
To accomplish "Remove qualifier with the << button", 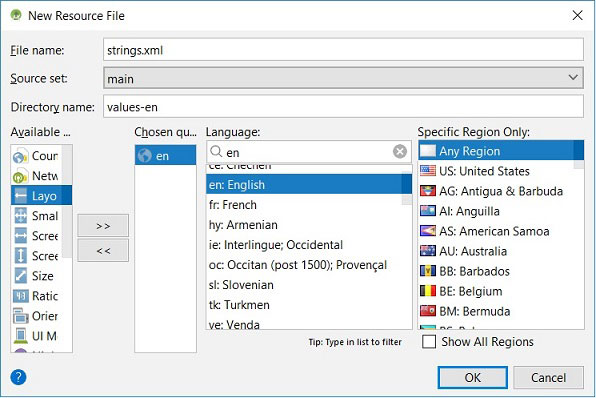I will tap(103, 251).
